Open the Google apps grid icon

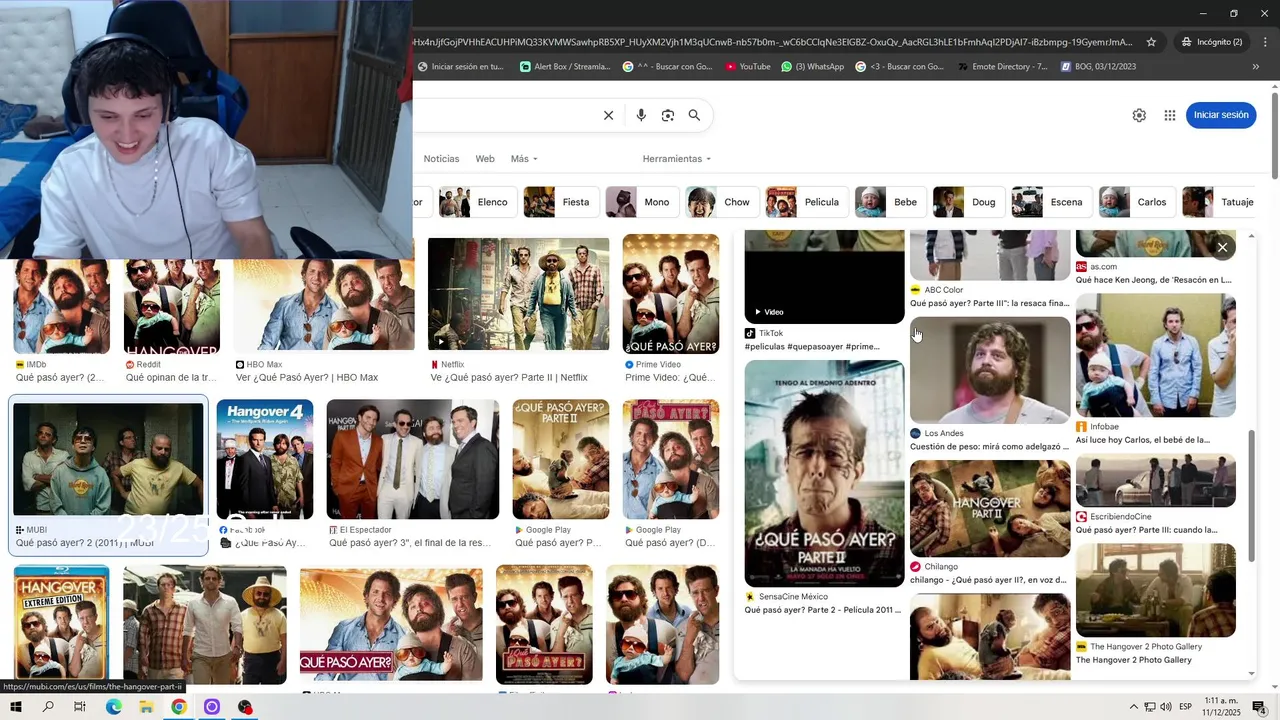pyautogui.click(x=1170, y=115)
